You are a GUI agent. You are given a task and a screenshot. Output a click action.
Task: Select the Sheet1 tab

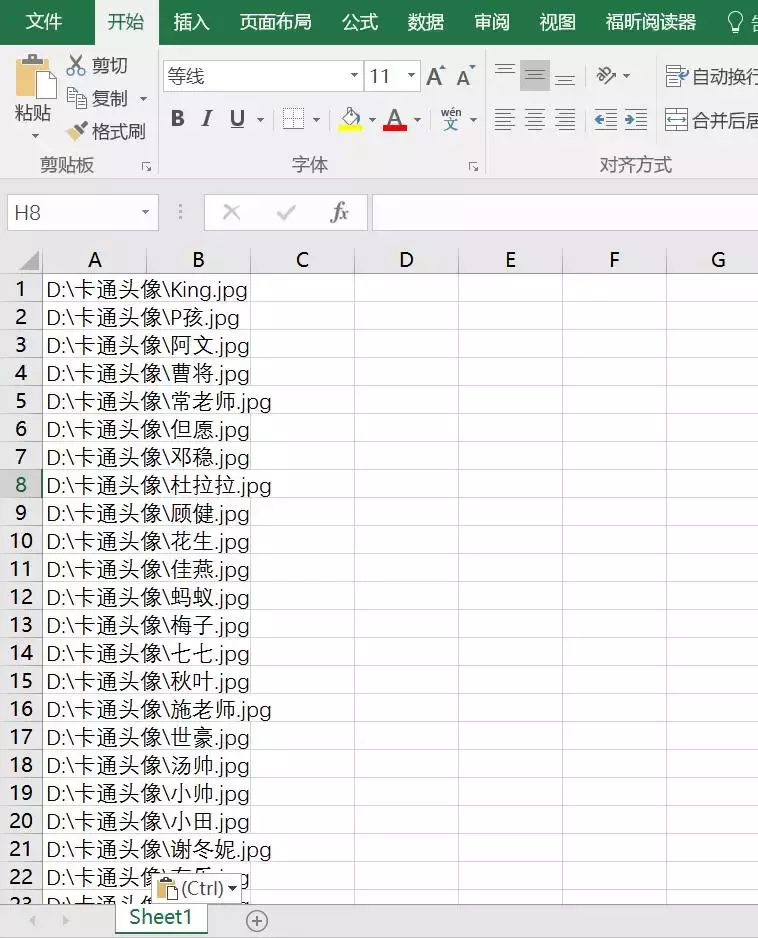pos(161,917)
